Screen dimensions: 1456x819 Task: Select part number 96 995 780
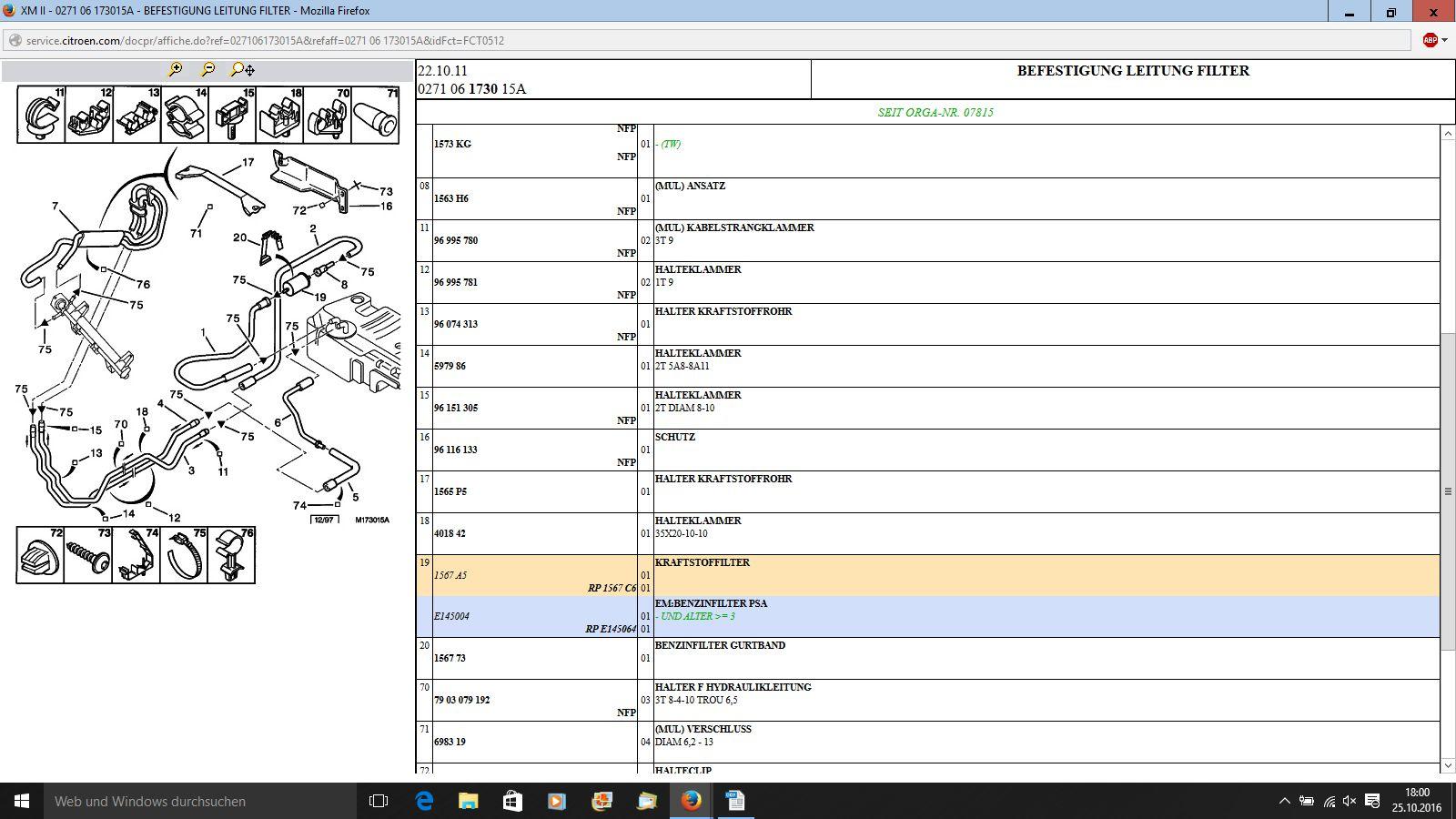[456, 240]
